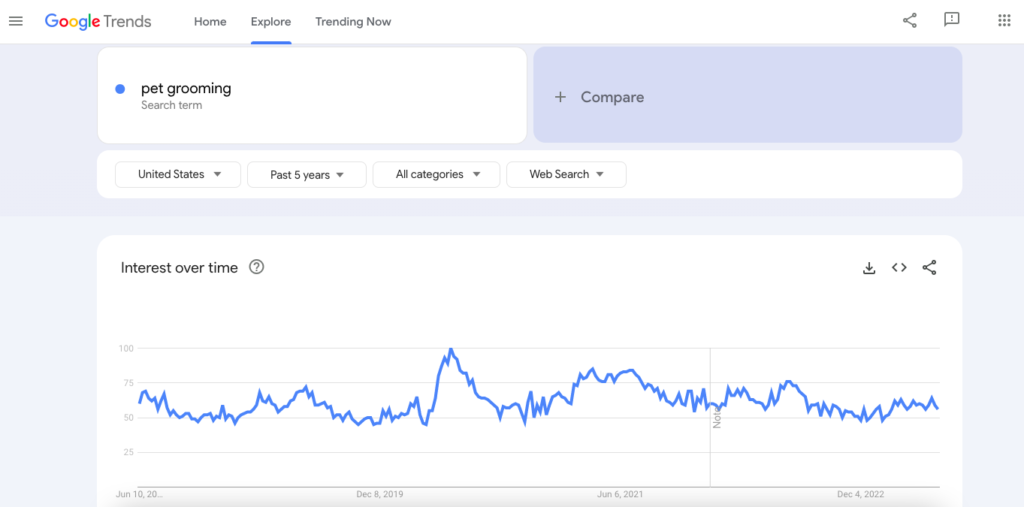The image size is (1024, 507).
Task: Open help icon beside Interest over time
Action: (256, 267)
